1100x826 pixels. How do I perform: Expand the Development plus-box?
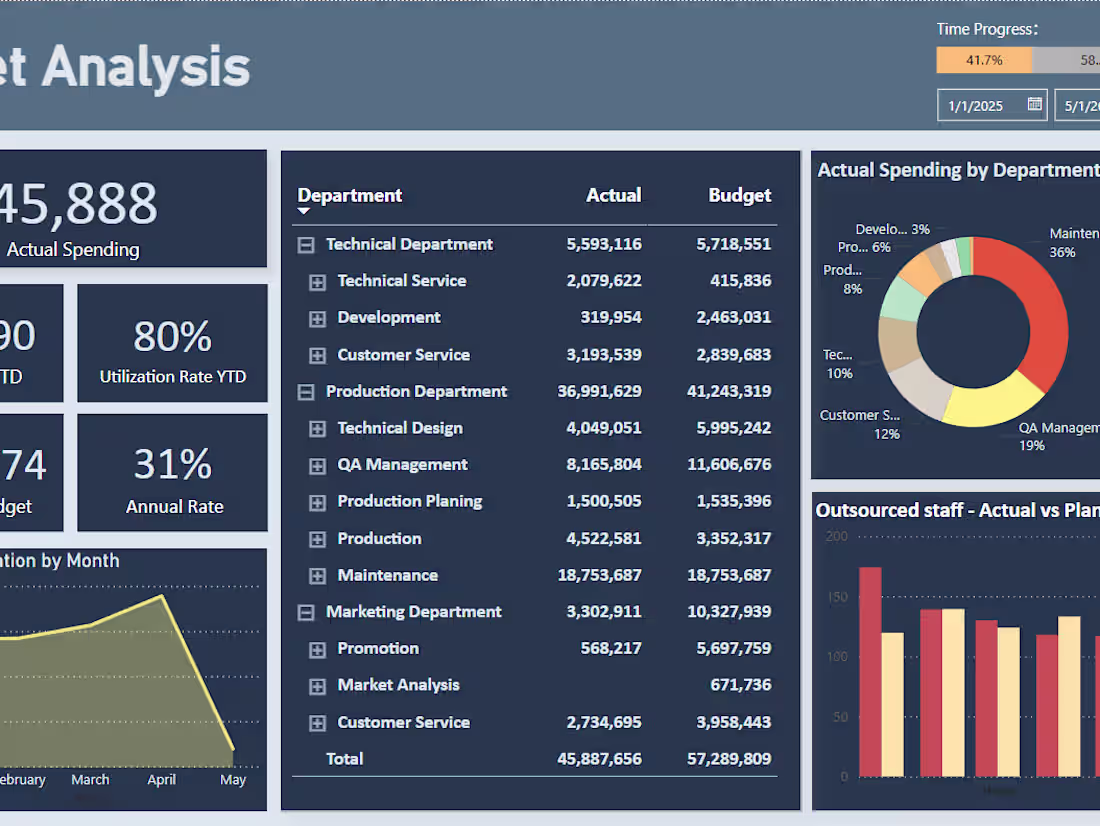click(317, 317)
